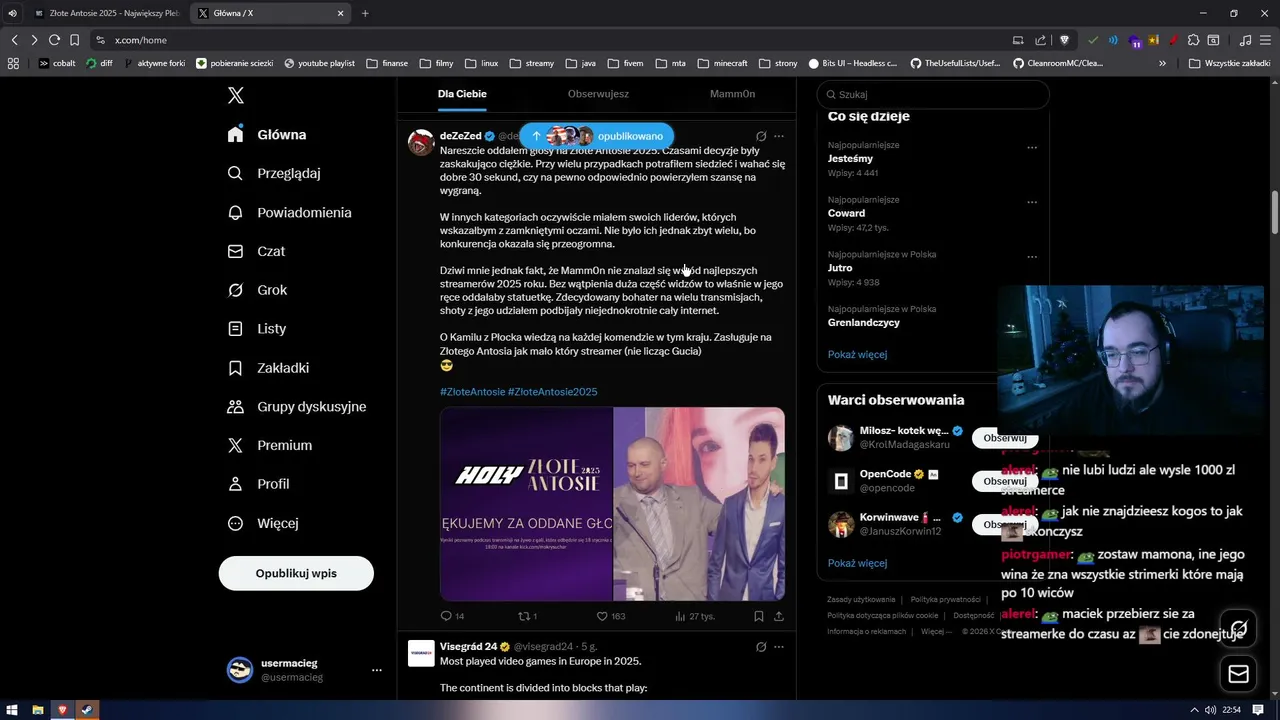Open more options for the Jesteśmy trend
Viewport: 1280px width, 720px height.
pyautogui.click(x=1032, y=147)
